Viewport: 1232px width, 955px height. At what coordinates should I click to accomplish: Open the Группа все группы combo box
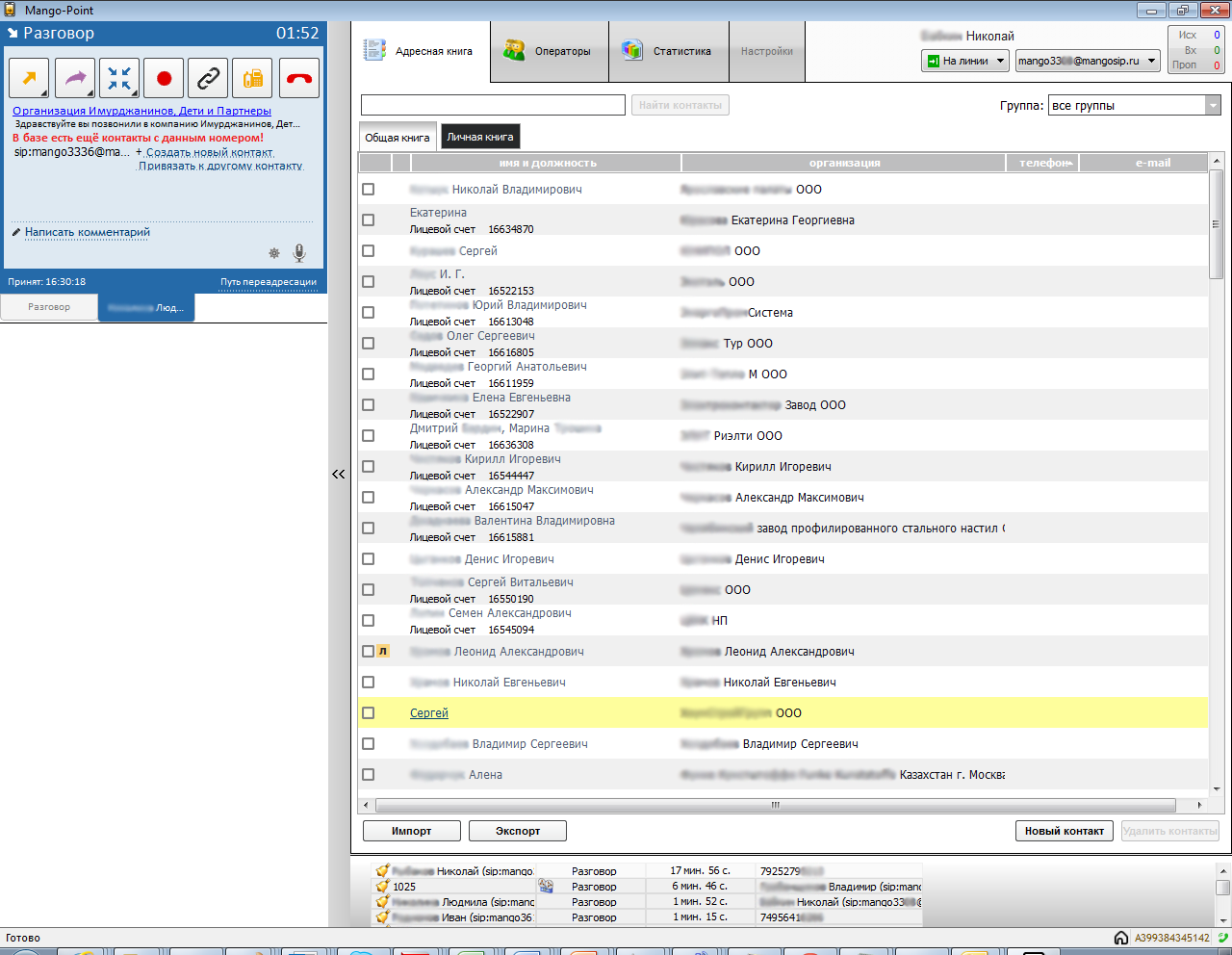[1135, 106]
